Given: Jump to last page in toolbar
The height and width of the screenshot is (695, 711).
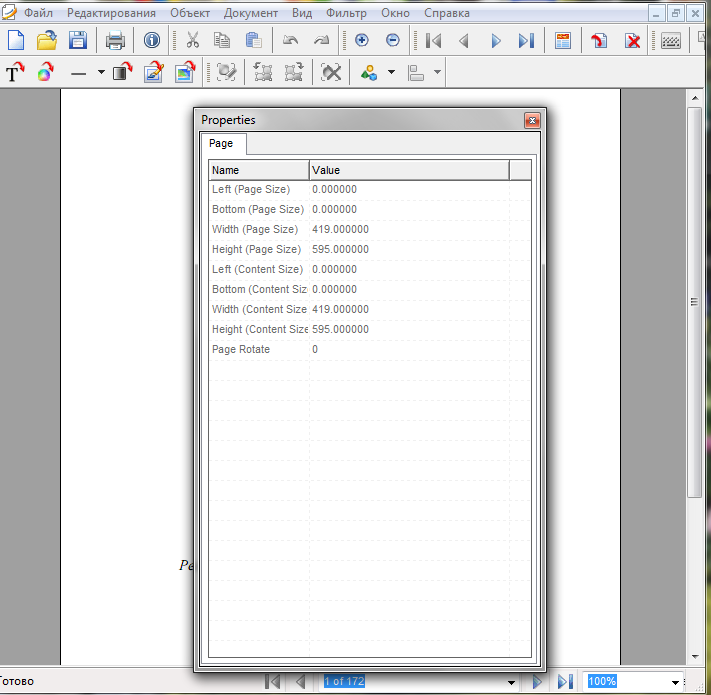Looking at the screenshot, I should 526,41.
